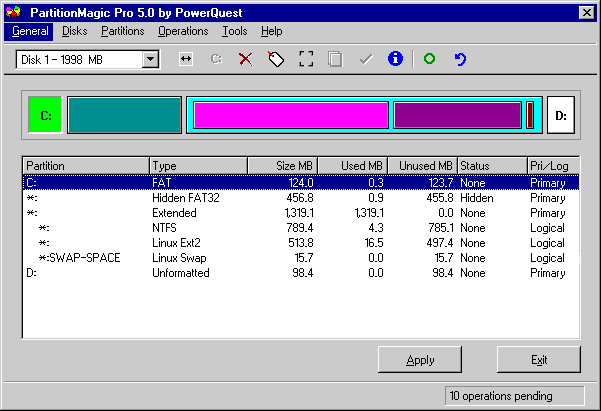Click the Delete partition red X icon
Viewport: 601px width, 411px height.
245,59
